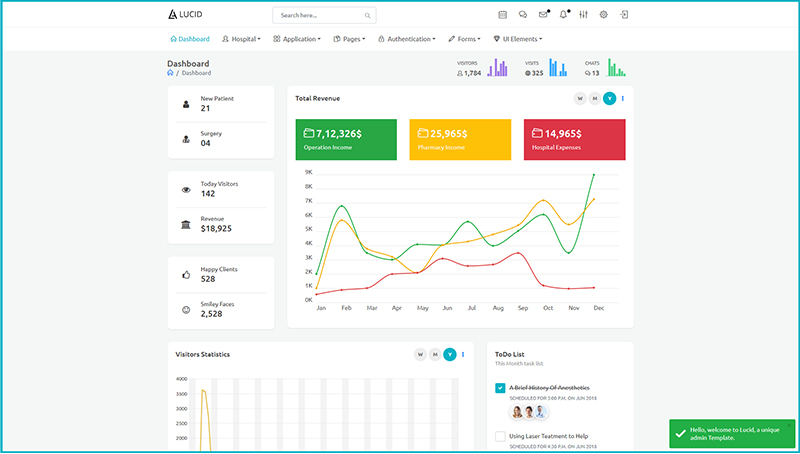Expand the Hospital dropdown menu
800x454 pixels.
point(241,39)
